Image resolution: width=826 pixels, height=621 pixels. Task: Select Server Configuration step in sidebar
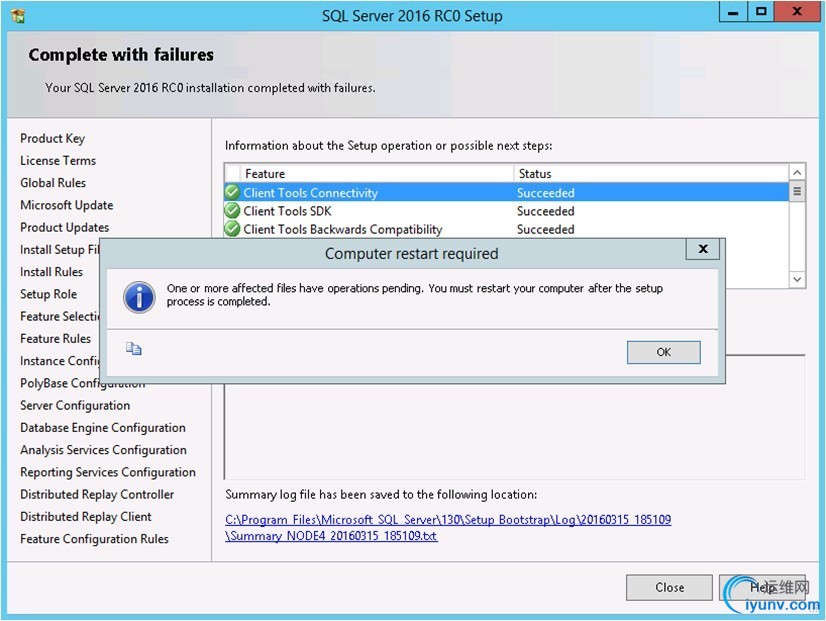(x=75, y=406)
